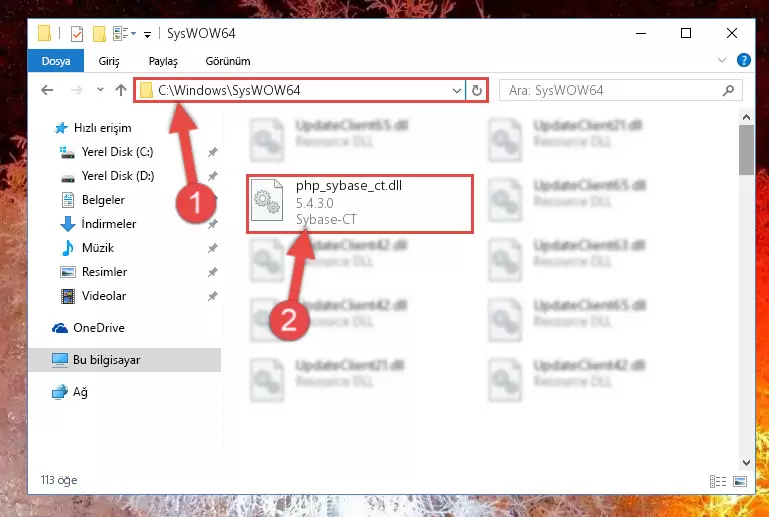The height and width of the screenshot is (517, 769).
Task: Click the pin icon next to Resimler
Action: click(212, 272)
